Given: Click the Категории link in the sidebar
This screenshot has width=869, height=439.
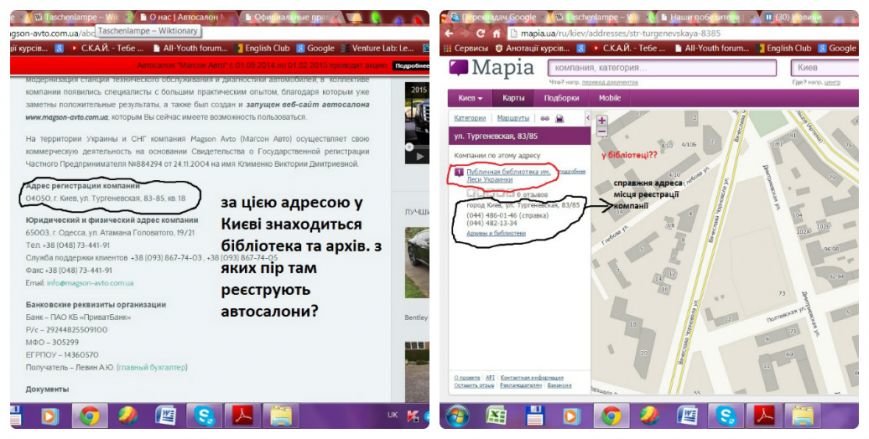Looking at the screenshot, I should (469, 119).
